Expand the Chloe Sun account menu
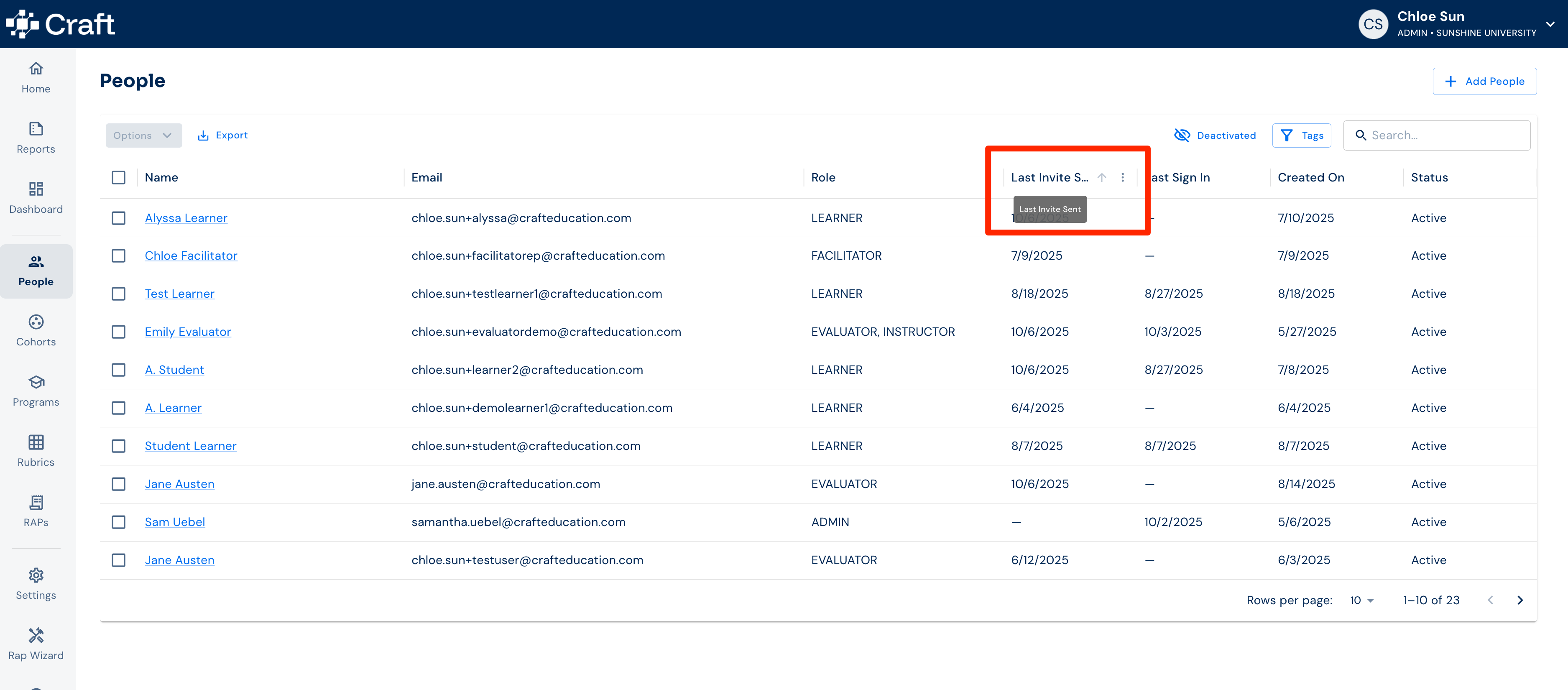This screenshot has width=1568, height=690. tap(1550, 24)
